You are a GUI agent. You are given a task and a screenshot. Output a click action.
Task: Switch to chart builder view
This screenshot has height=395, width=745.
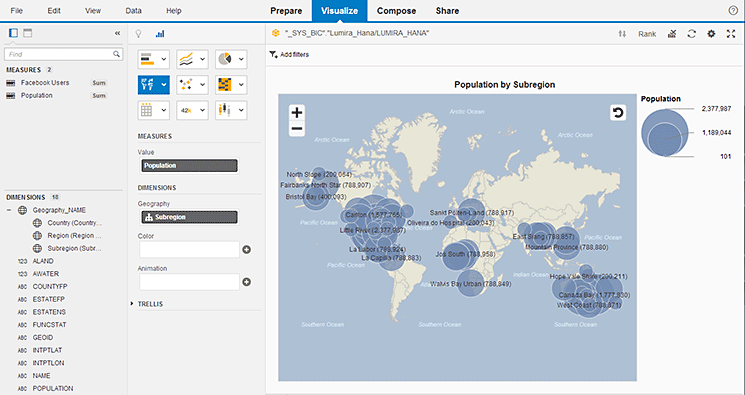pyautogui.click(x=160, y=34)
